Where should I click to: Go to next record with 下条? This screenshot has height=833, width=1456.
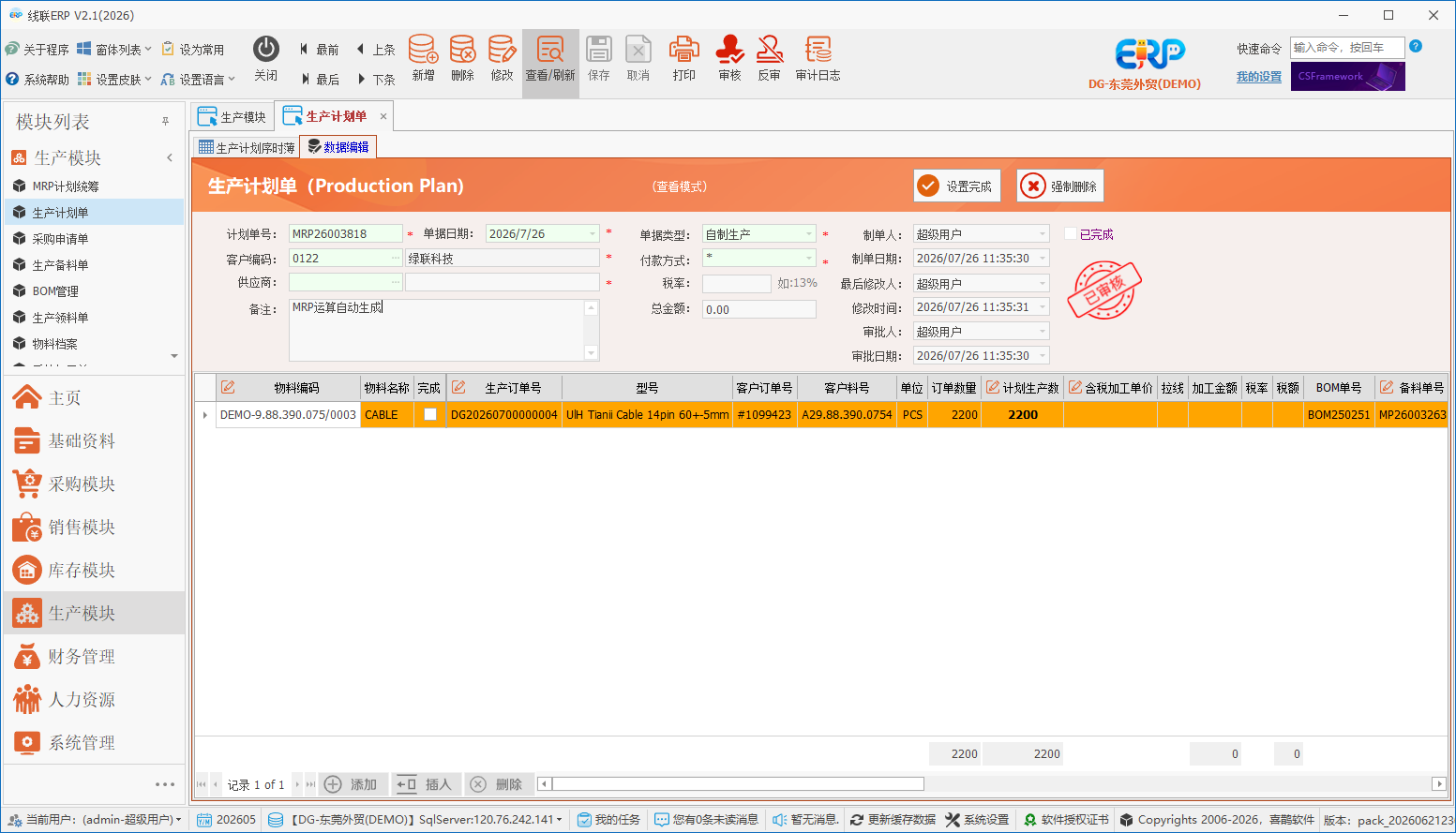(376, 80)
